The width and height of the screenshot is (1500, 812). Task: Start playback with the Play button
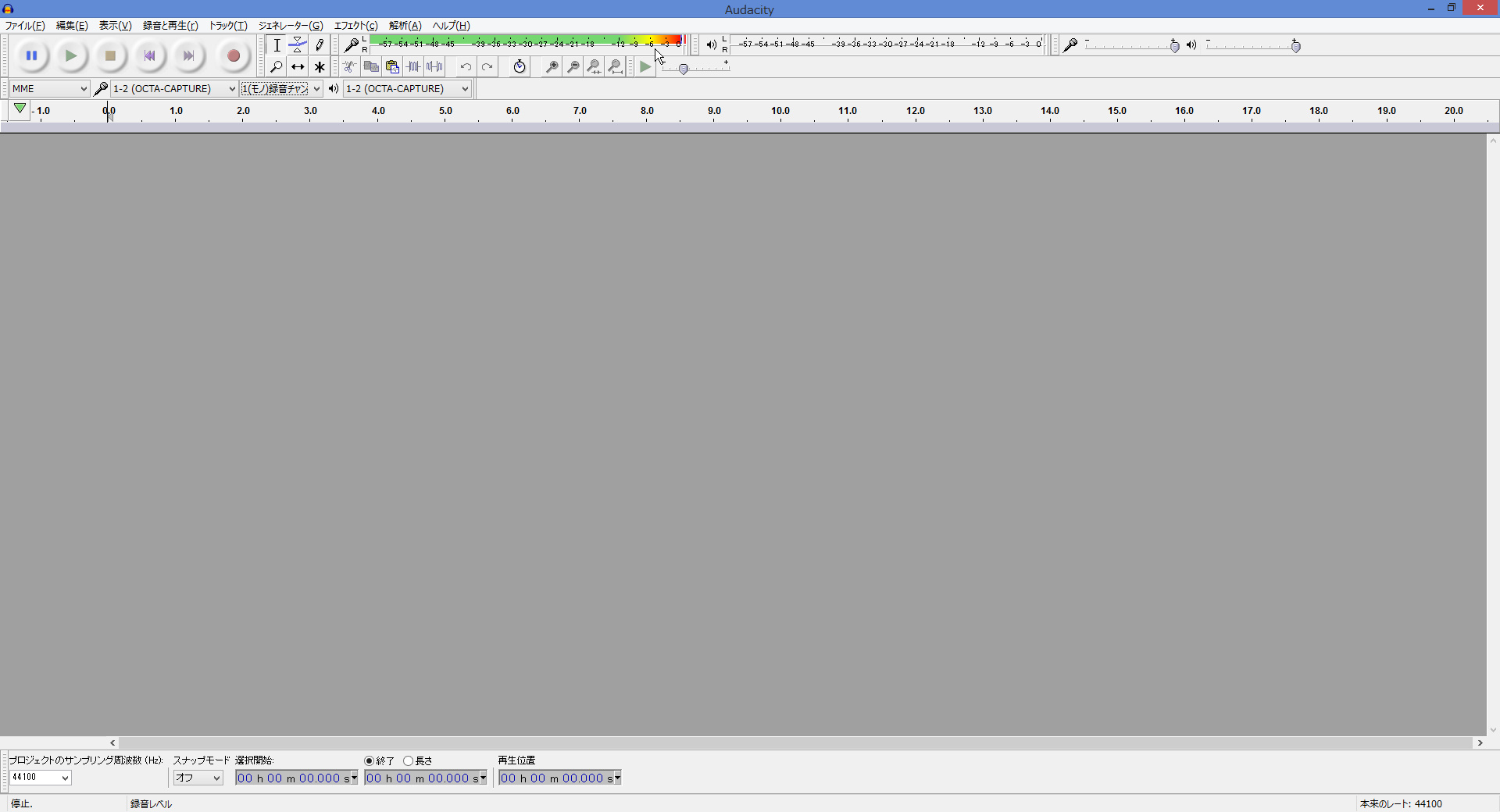tap(71, 56)
